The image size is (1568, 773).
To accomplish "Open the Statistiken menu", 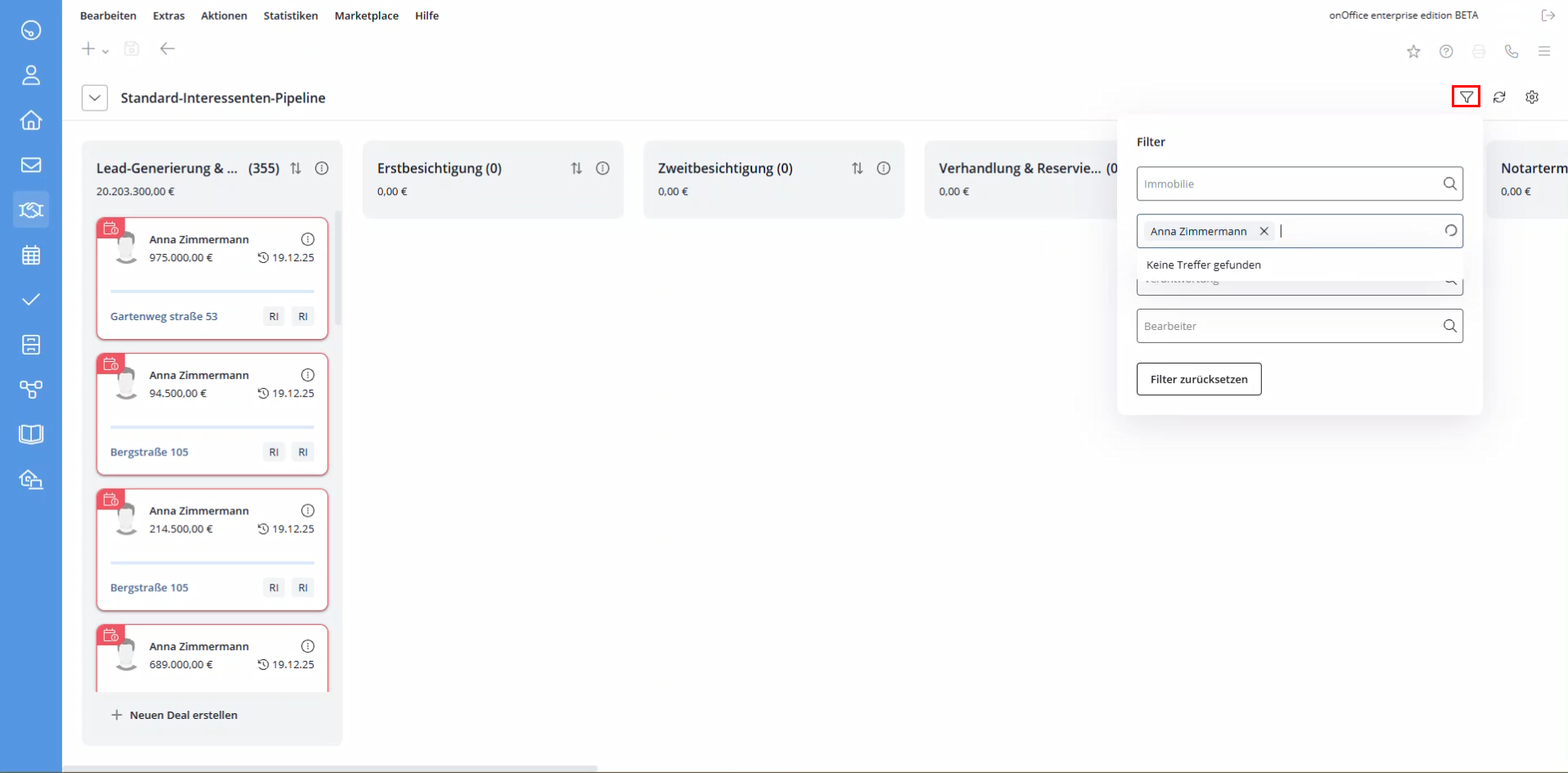I will click(x=291, y=16).
